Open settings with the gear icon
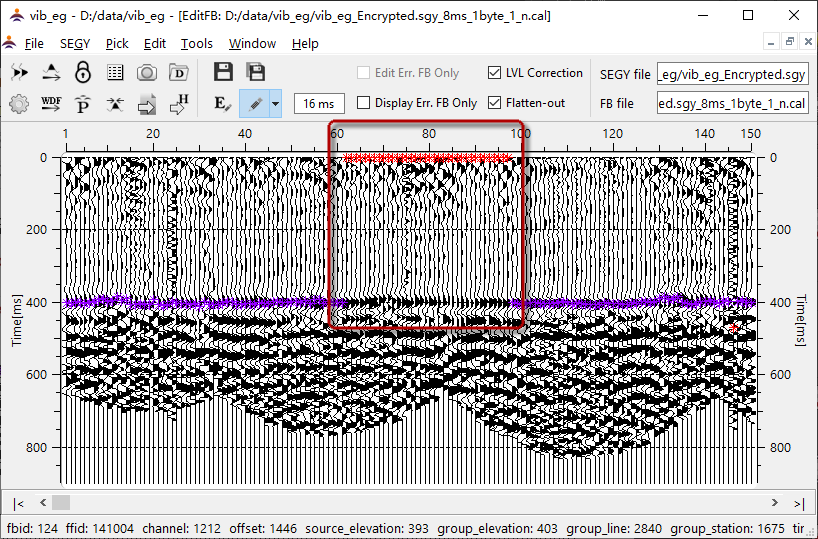818x539 pixels. pyautogui.click(x=19, y=104)
